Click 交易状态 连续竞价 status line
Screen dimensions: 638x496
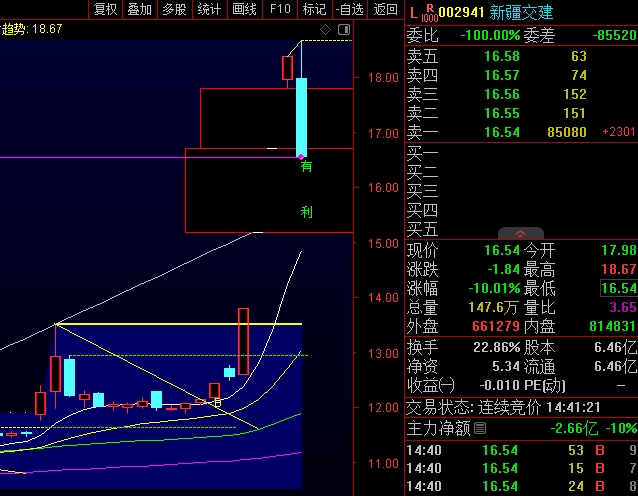(503, 407)
